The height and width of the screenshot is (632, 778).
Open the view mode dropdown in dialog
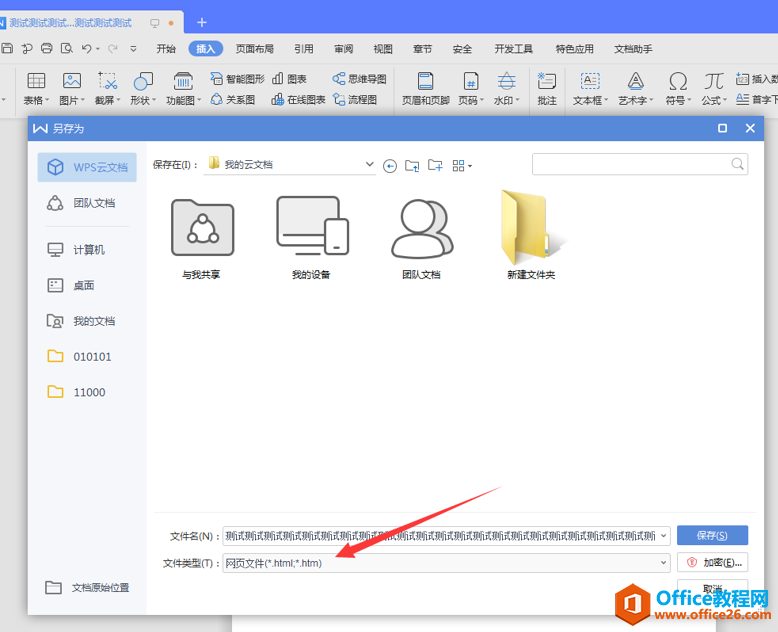pyautogui.click(x=462, y=166)
